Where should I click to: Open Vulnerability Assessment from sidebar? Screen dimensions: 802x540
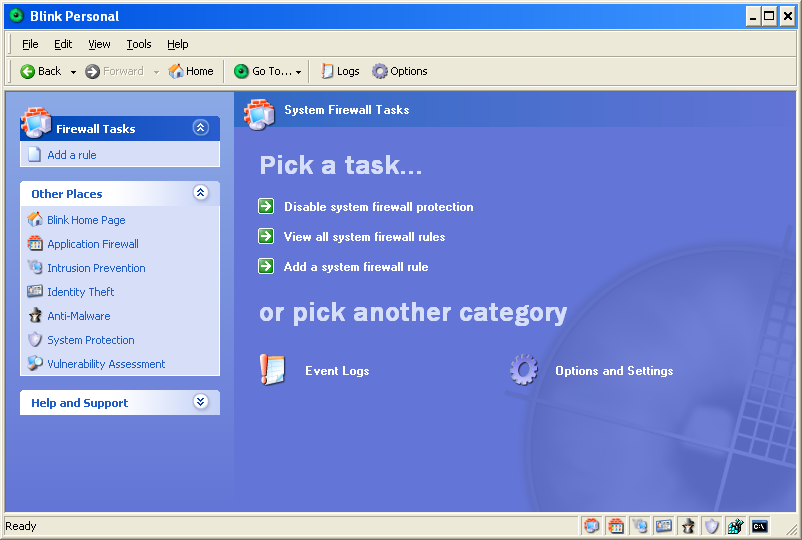(x=106, y=364)
